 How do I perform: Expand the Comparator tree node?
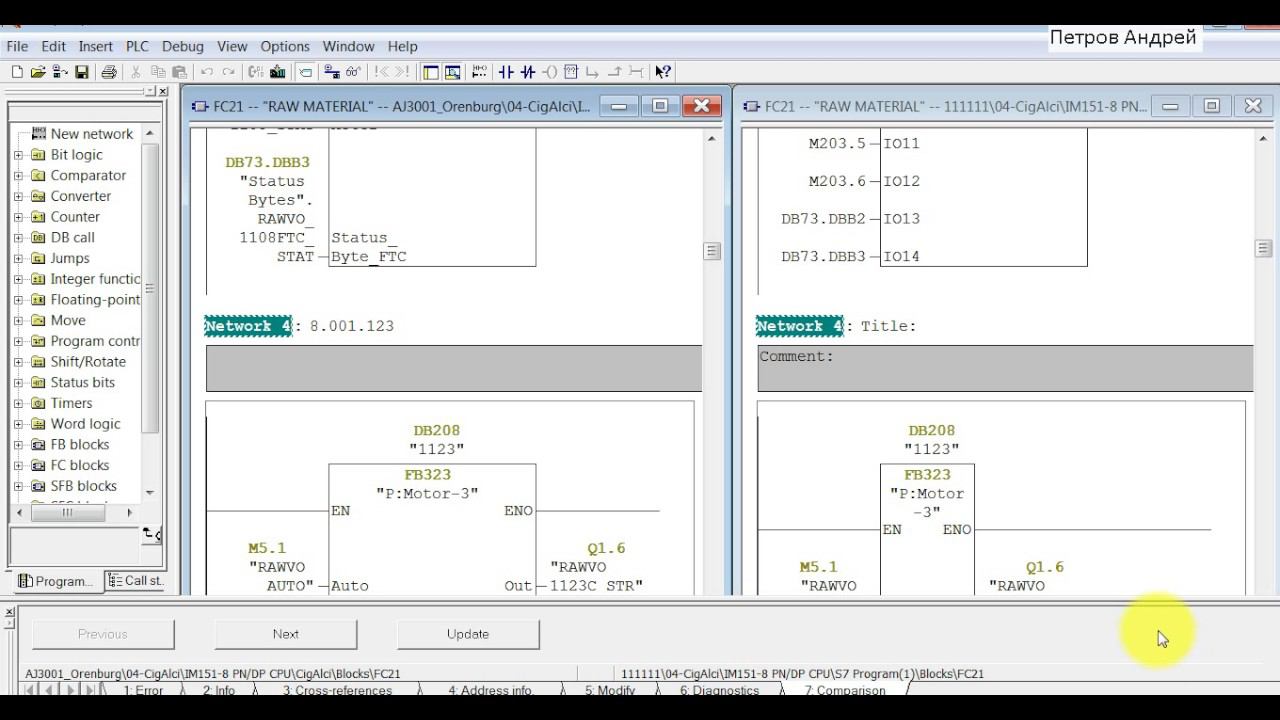pyautogui.click(x=18, y=176)
